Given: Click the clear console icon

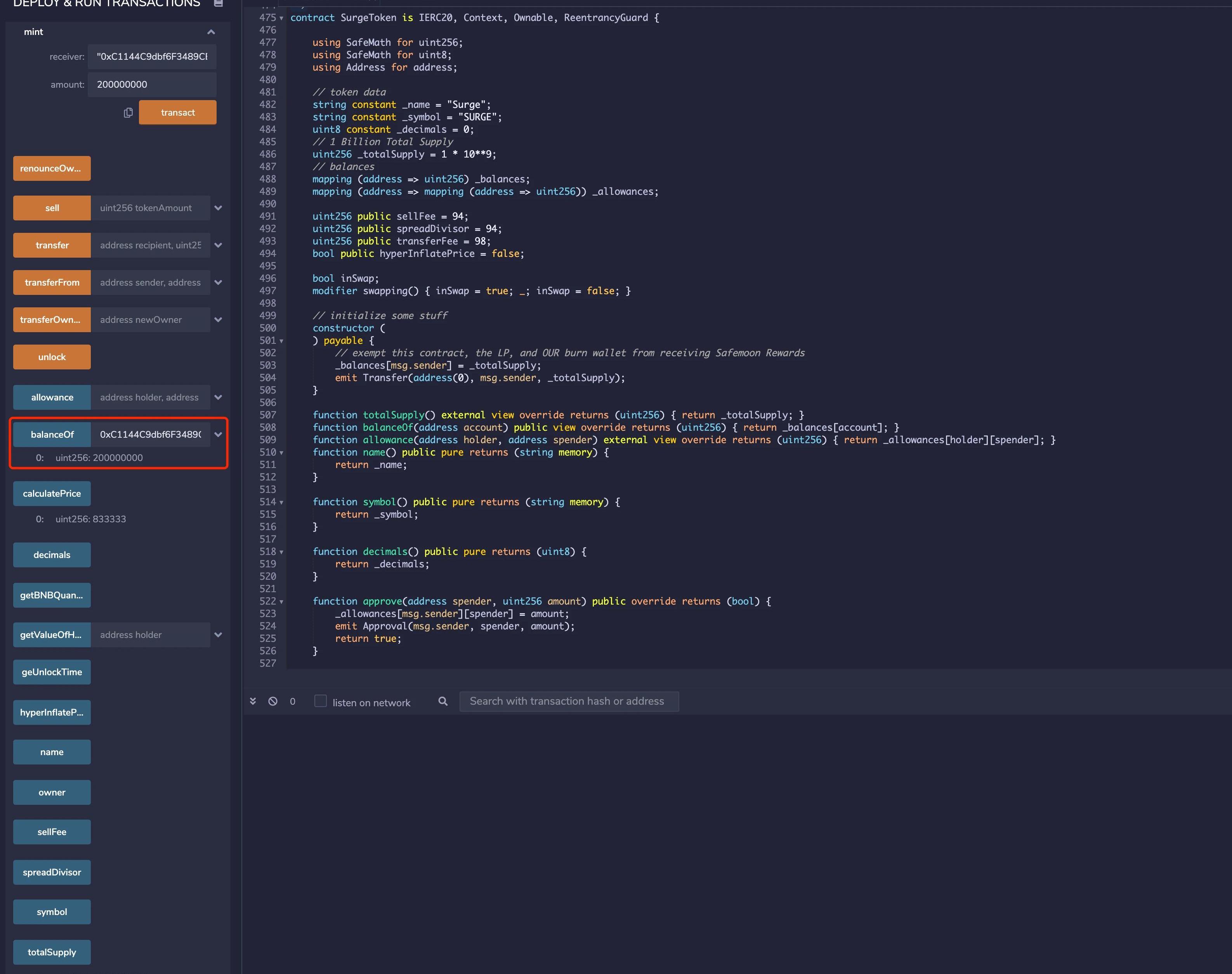Looking at the screenshot, I should 272,702.
